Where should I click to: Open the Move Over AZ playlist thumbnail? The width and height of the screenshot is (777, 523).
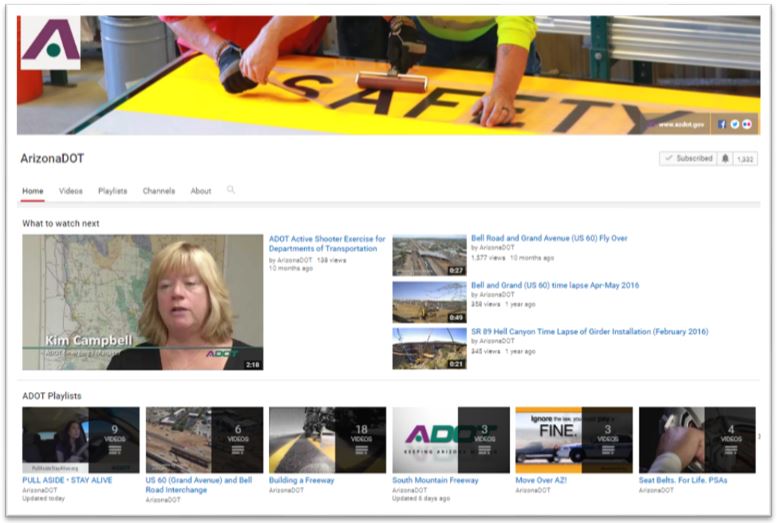574,440
